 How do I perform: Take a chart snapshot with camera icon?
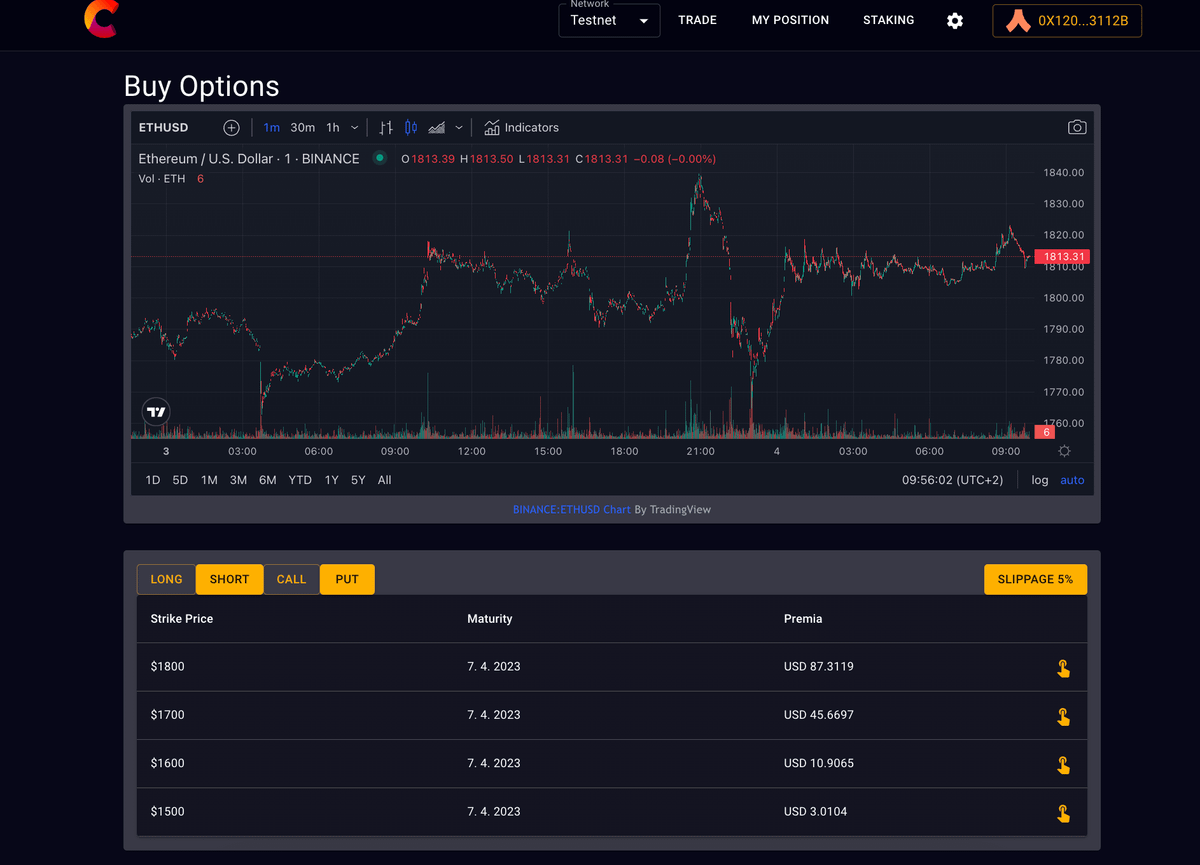[x=1077, y=128]
